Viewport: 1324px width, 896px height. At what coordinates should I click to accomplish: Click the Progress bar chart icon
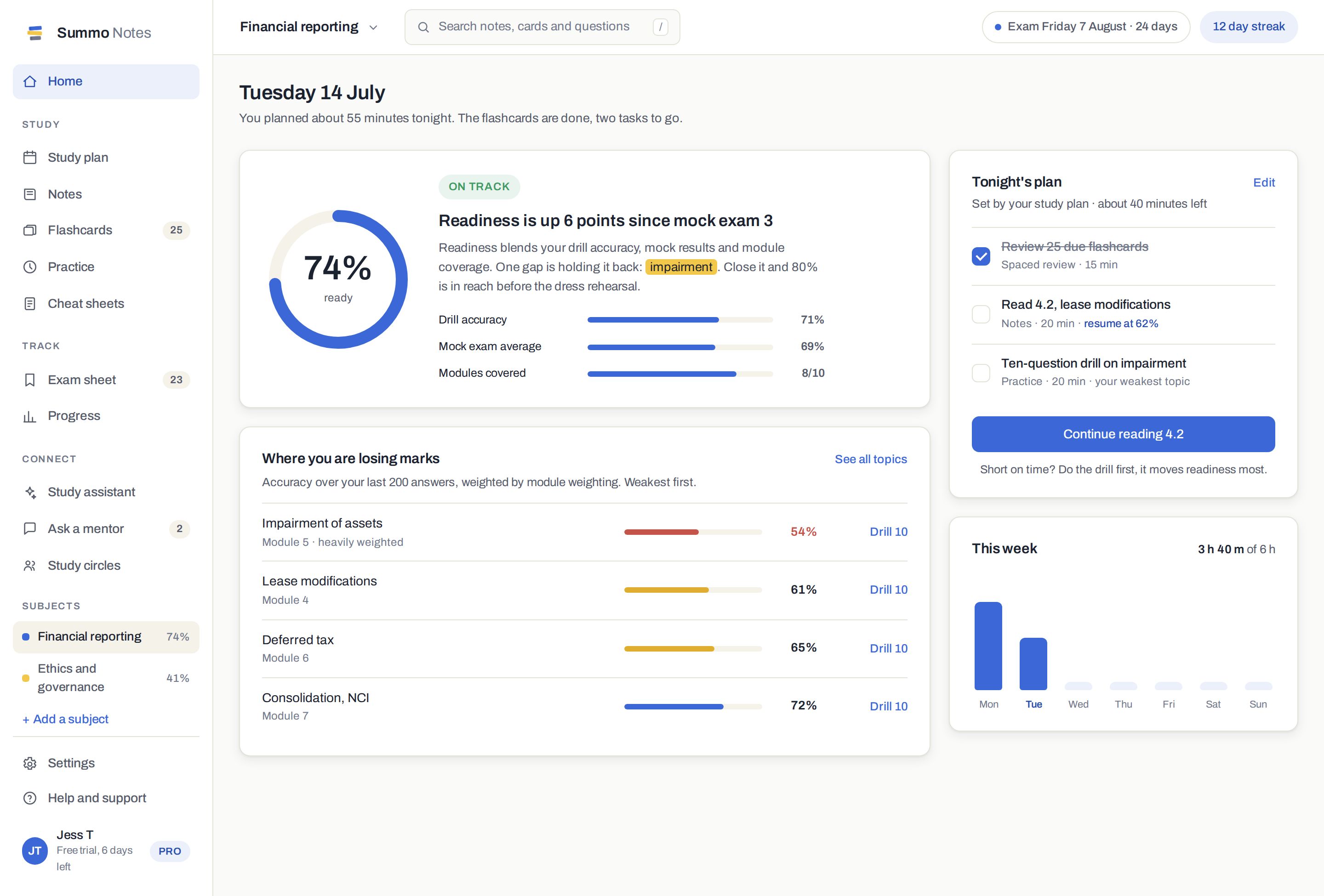tap(30, 416)
